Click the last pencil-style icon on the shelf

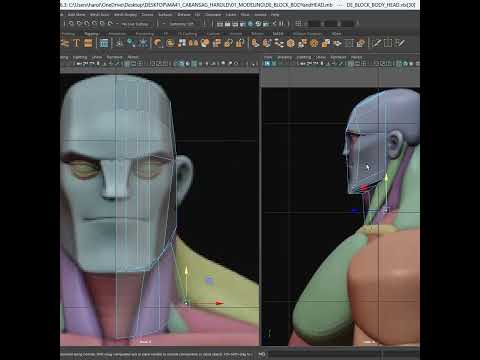(400, 43)
